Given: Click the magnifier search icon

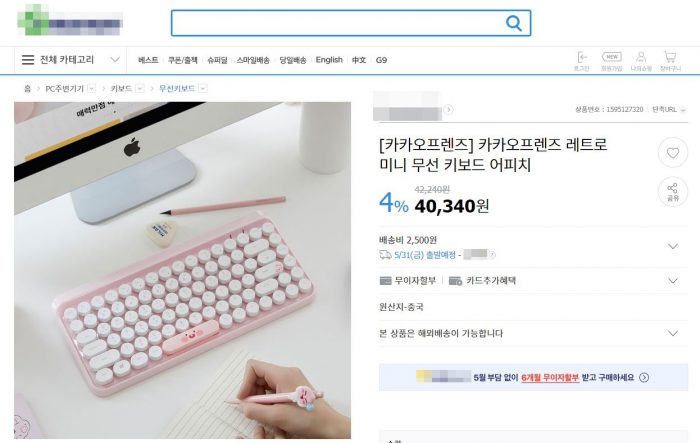Looking at the screenshot, I should coord(513,23).
